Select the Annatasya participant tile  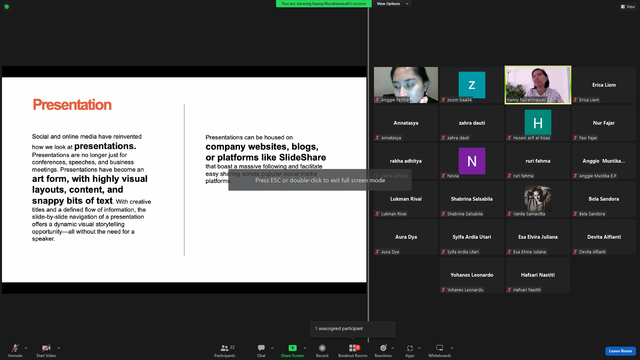coord(406,123)
